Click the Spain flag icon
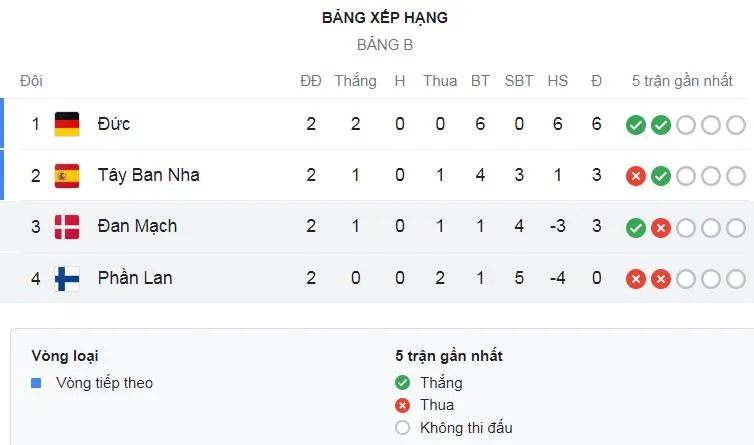 click(67, 175)
